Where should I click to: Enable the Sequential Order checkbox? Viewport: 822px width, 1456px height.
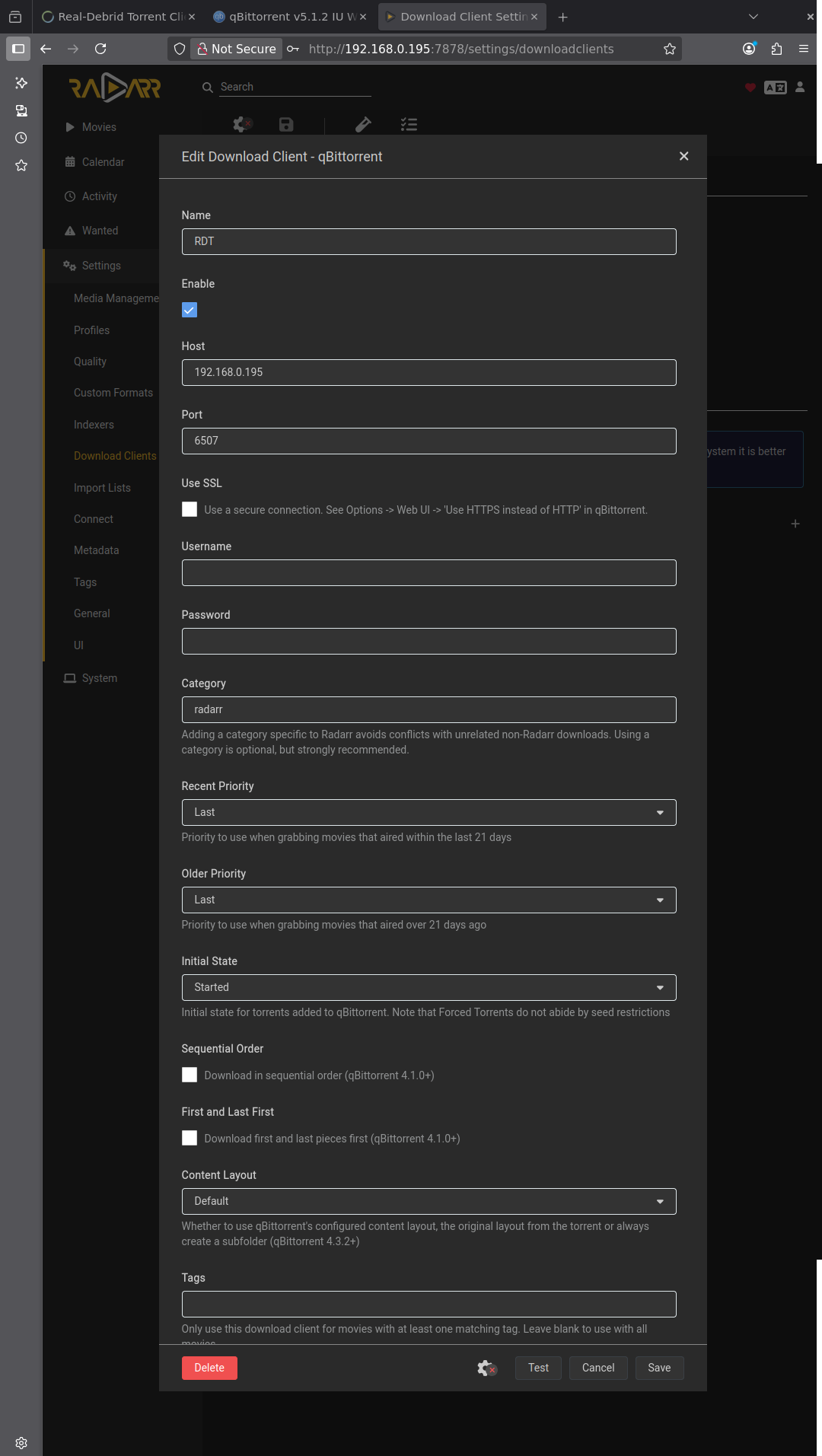point(190,1075)
